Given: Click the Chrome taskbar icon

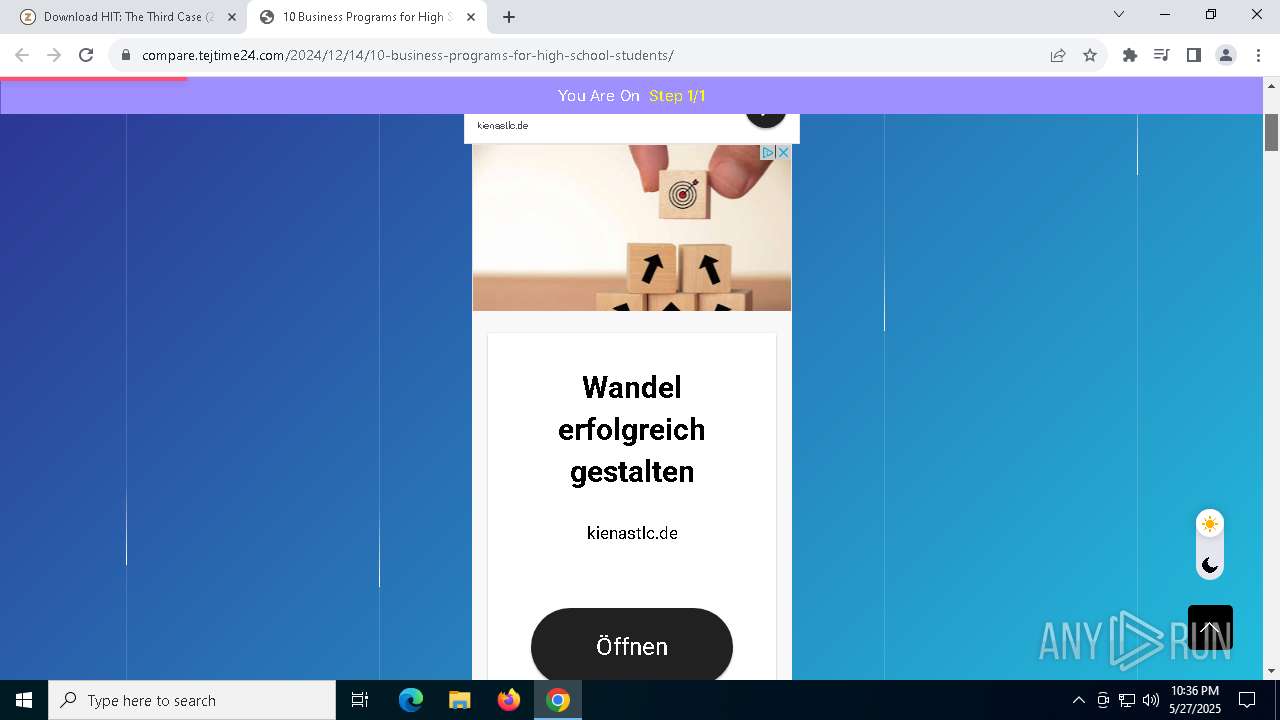Looking at the screenshot, I should (x=558, y=700).
